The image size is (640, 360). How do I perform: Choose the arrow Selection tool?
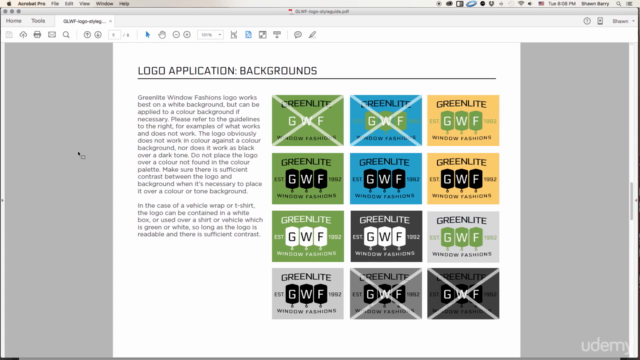tap(148, 35)
